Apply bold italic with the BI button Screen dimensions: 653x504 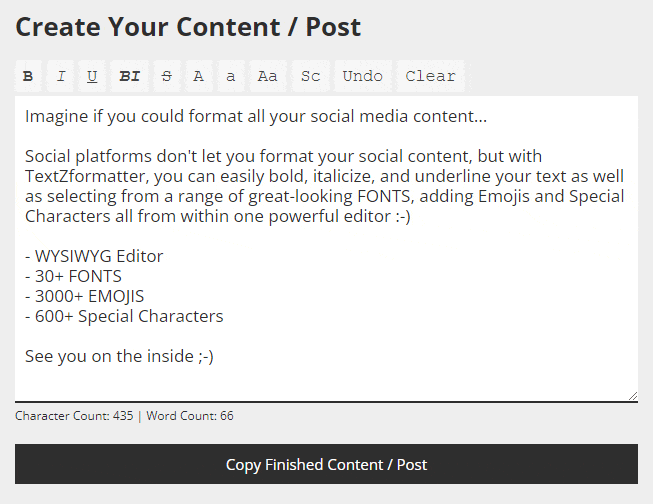click(129, 76)
